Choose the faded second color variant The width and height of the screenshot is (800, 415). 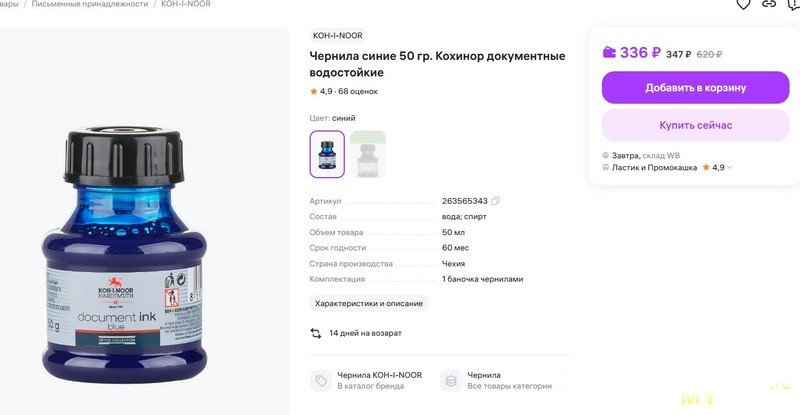367,154
